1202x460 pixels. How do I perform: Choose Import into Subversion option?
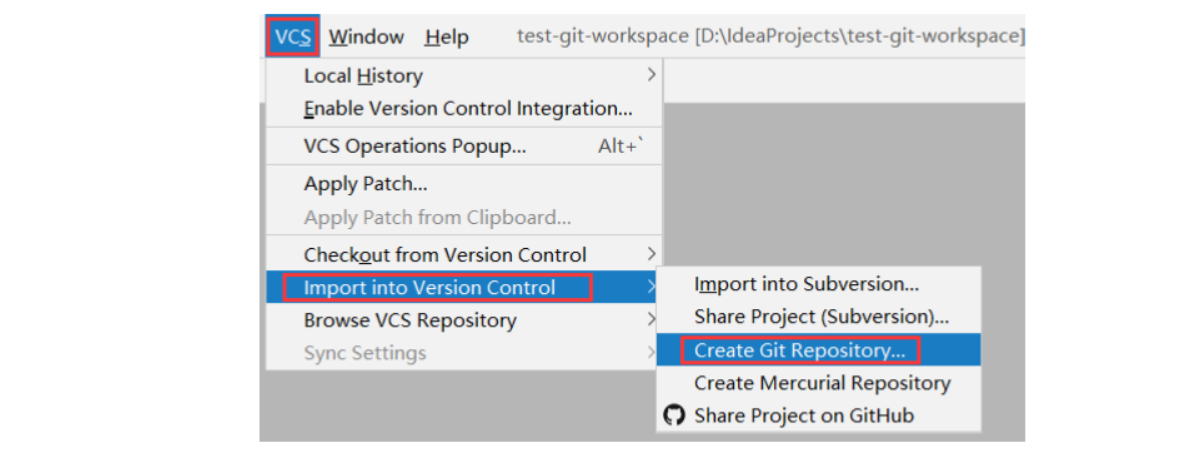[x=806, y=285]
